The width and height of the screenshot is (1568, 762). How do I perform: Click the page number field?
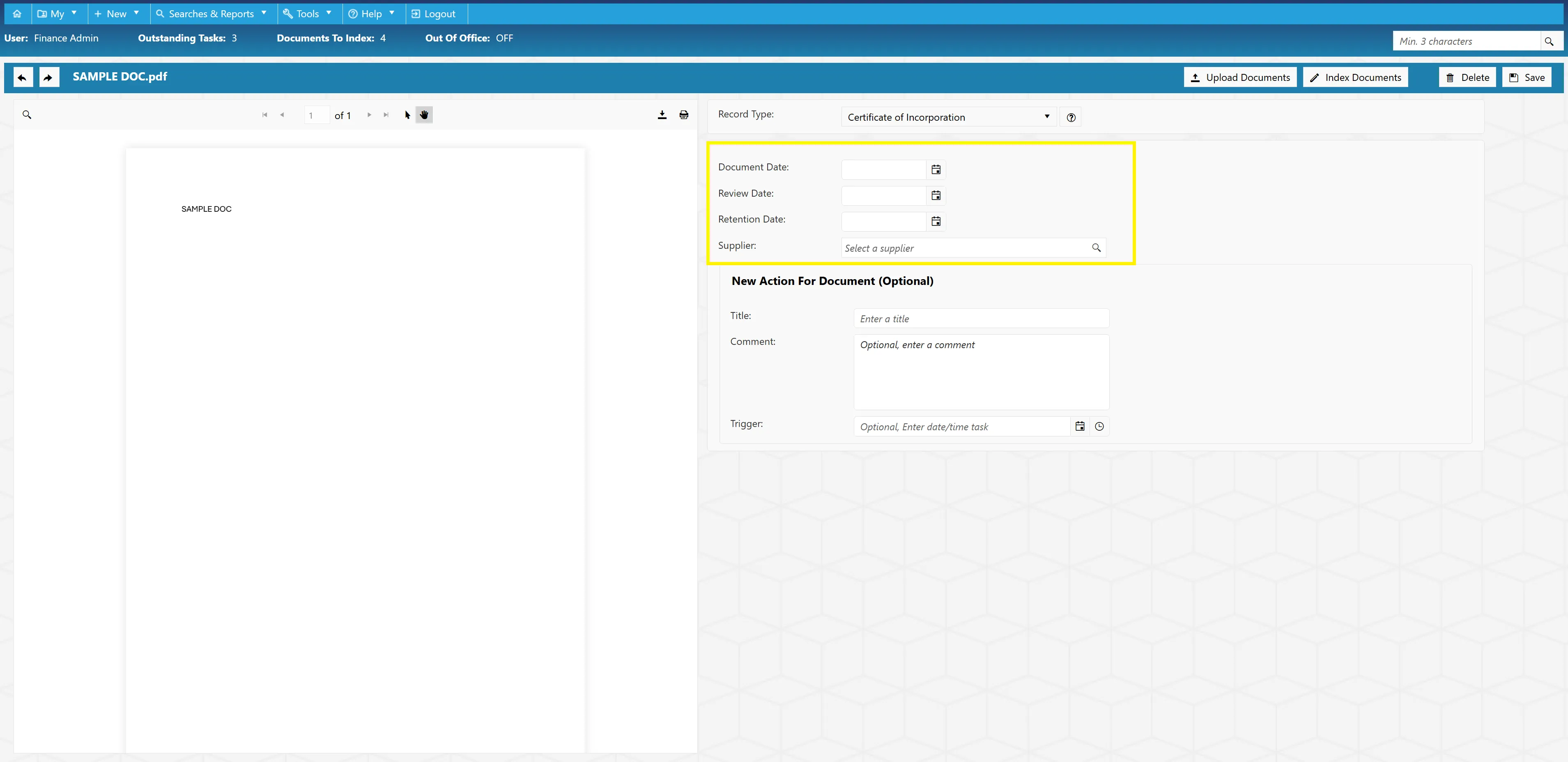(317, 115)
